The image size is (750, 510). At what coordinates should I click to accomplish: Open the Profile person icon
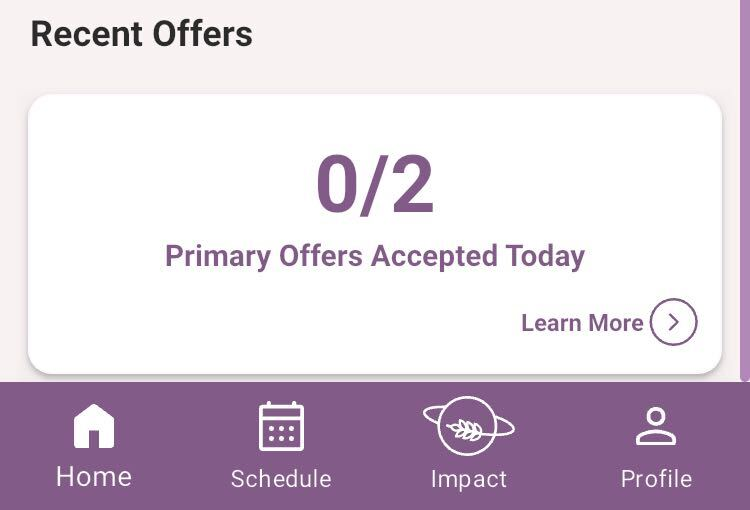point(656,426)
